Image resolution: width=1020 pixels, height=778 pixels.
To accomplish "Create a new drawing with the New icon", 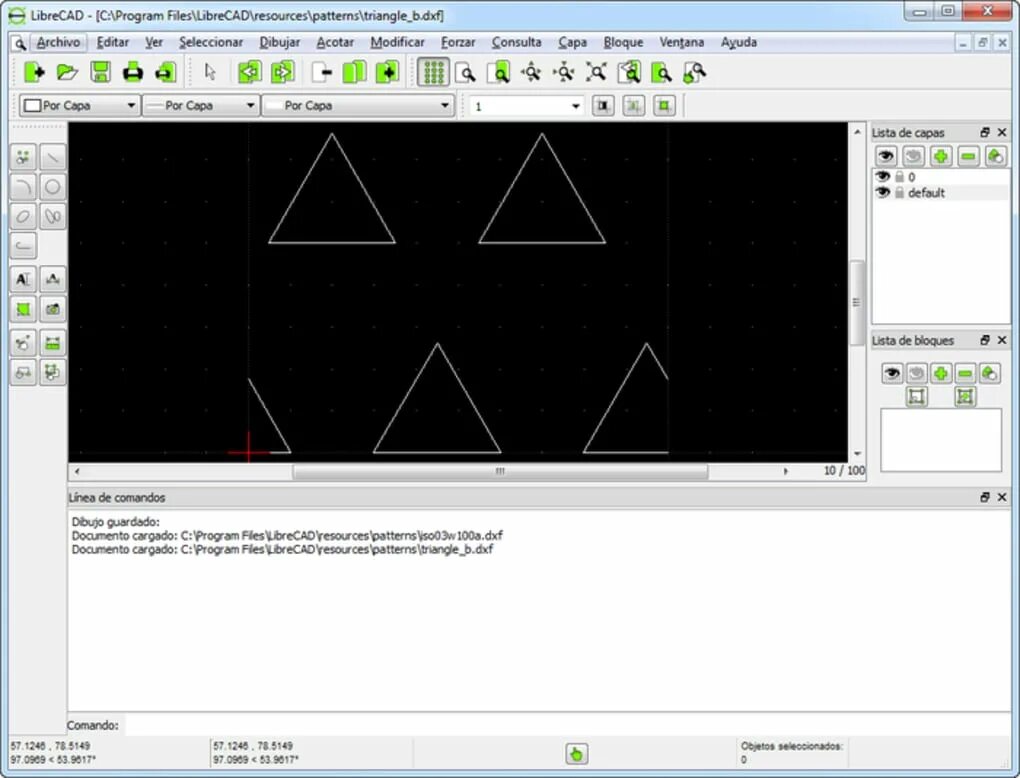I will (34, 72).
